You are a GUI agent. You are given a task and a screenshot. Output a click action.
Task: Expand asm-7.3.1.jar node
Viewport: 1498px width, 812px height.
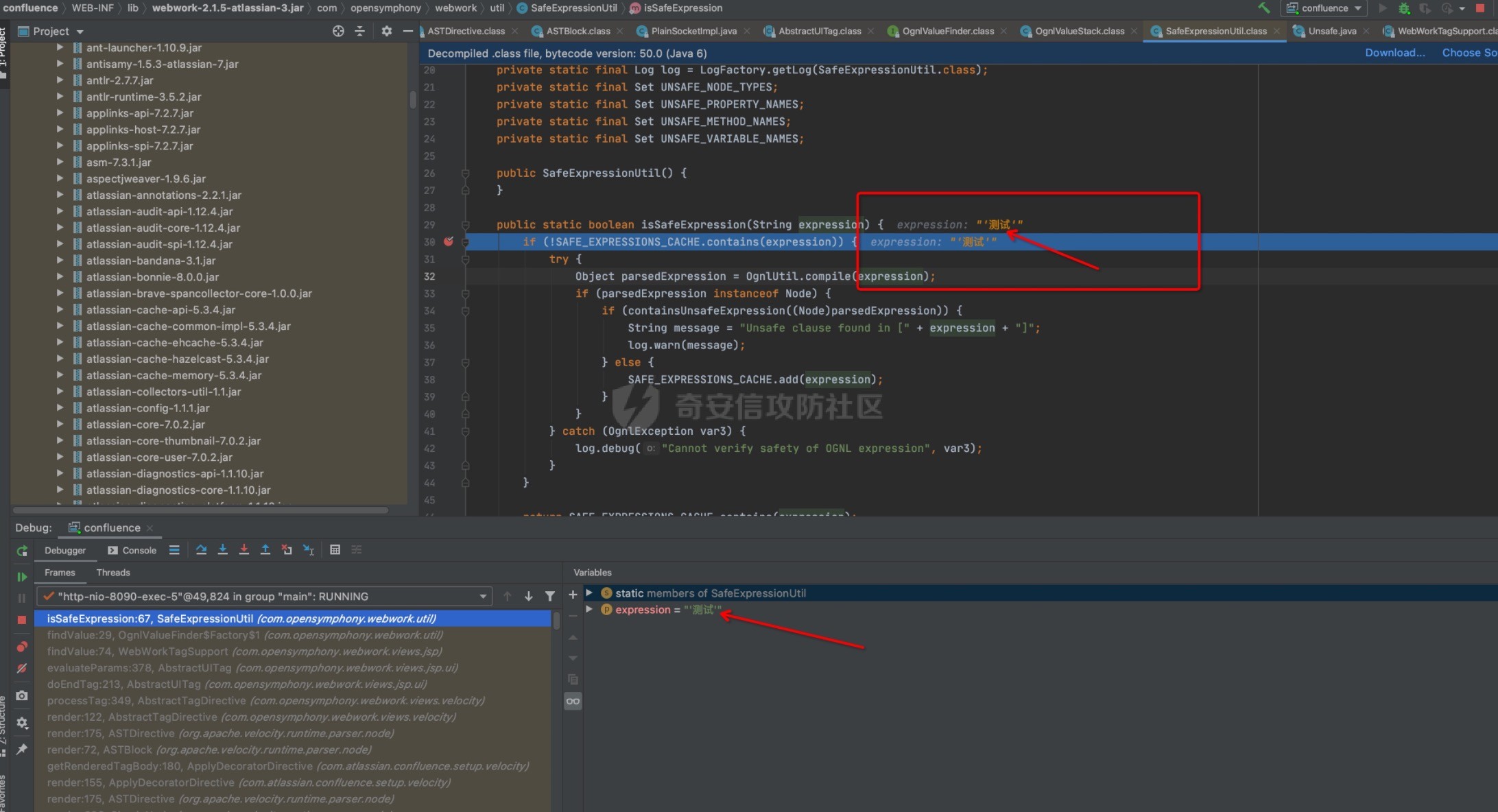coord(60,162)
